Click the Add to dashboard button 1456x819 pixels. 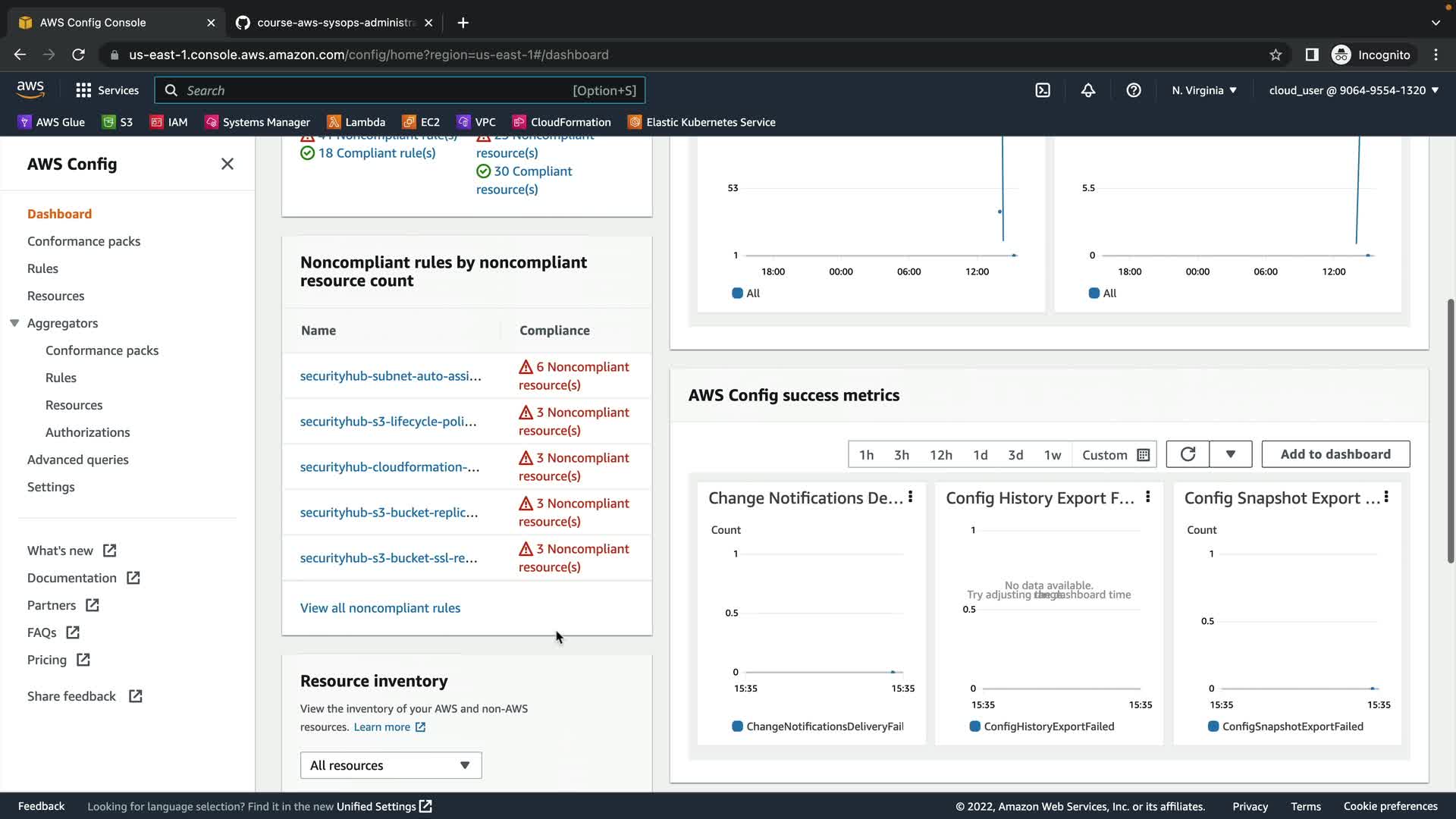click(1335, 454)
